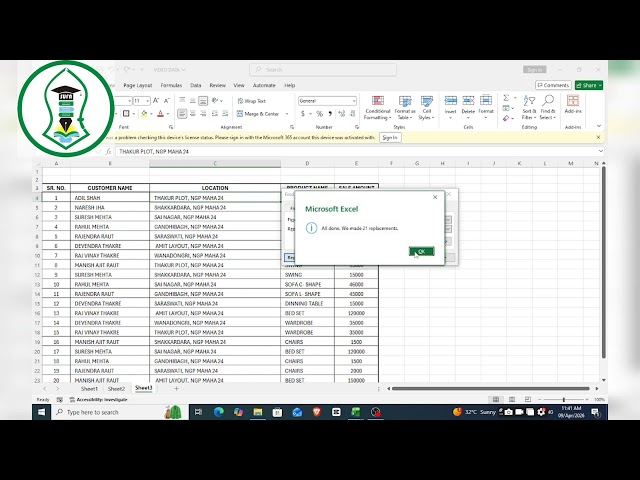The height and width of the screenshot is (480, 640).
Task: Click the Wrap Text button
Action: click(251, 101)
